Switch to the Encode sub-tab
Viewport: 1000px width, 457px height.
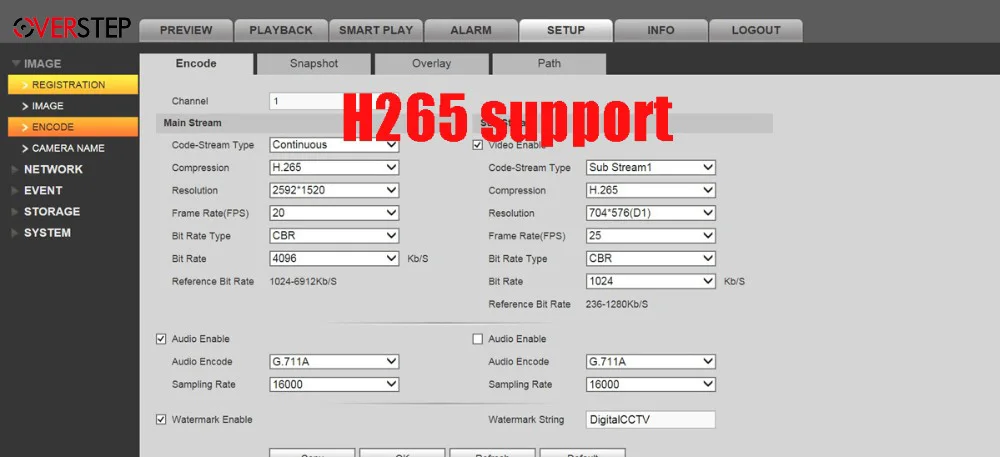tap(196, 64)
